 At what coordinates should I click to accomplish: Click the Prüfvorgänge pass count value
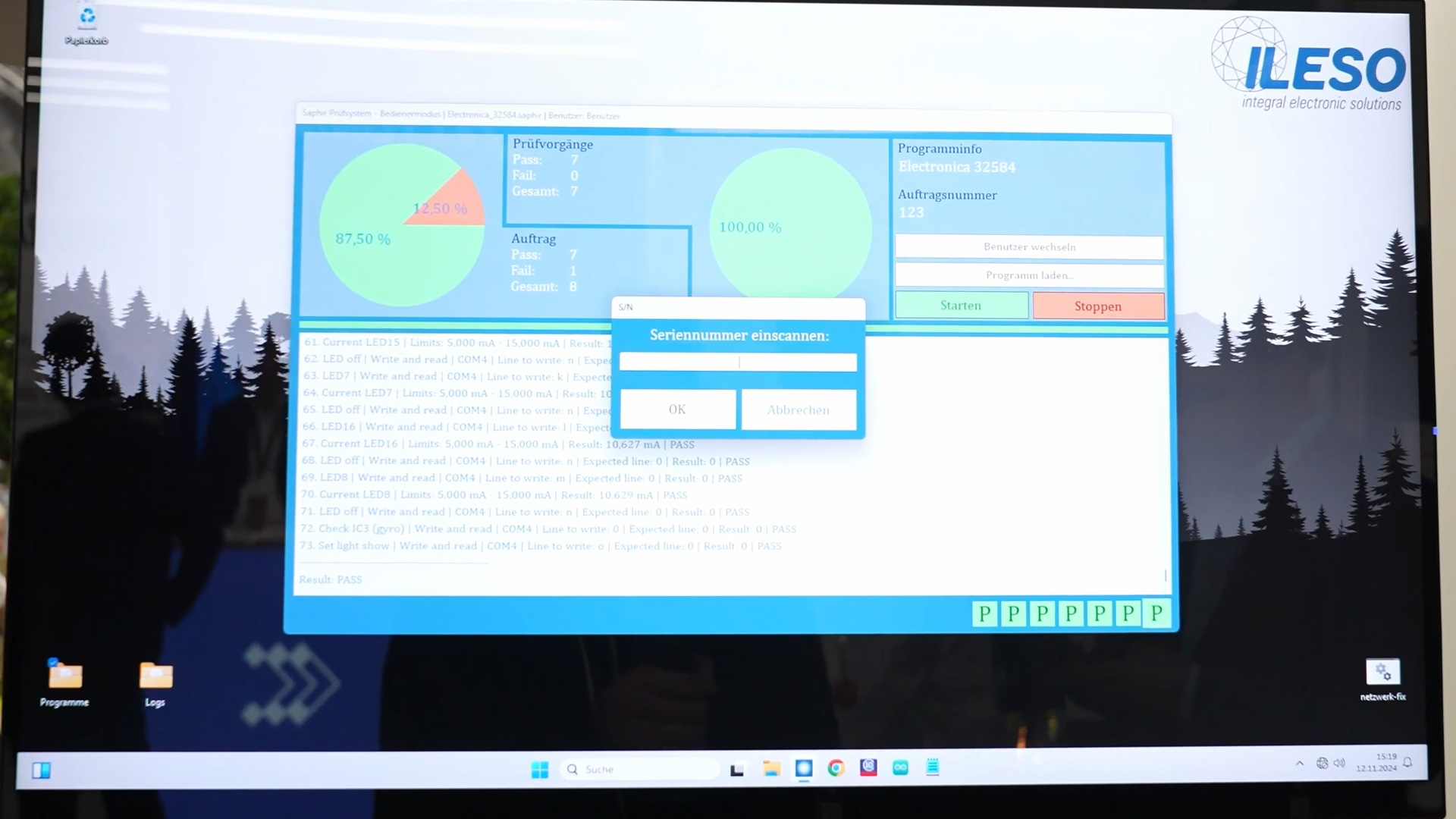click(x=573, y=159)
